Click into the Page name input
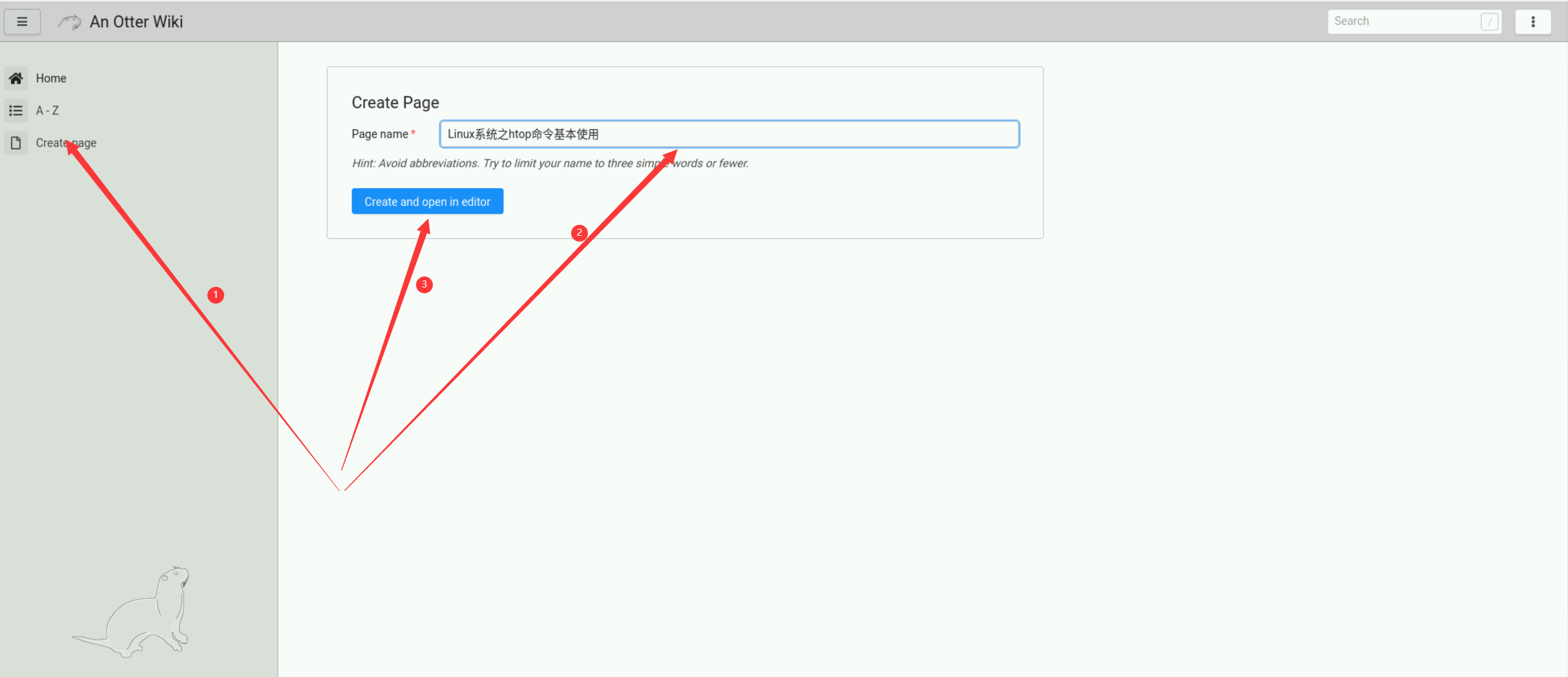1568x677 pixels. click(729, 134)
